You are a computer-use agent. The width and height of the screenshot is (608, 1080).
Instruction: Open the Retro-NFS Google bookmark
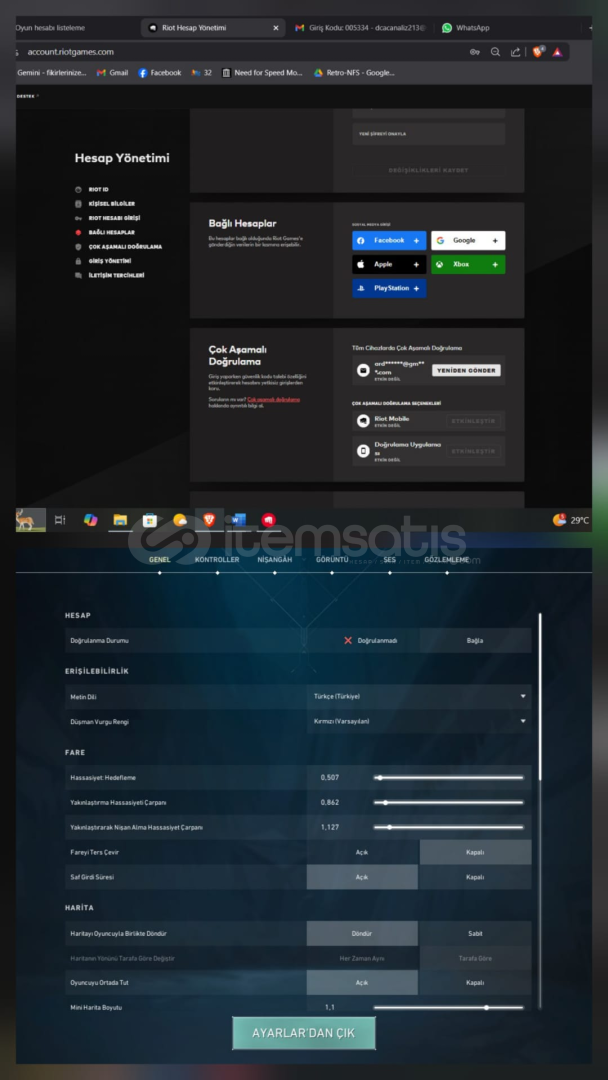355,73
